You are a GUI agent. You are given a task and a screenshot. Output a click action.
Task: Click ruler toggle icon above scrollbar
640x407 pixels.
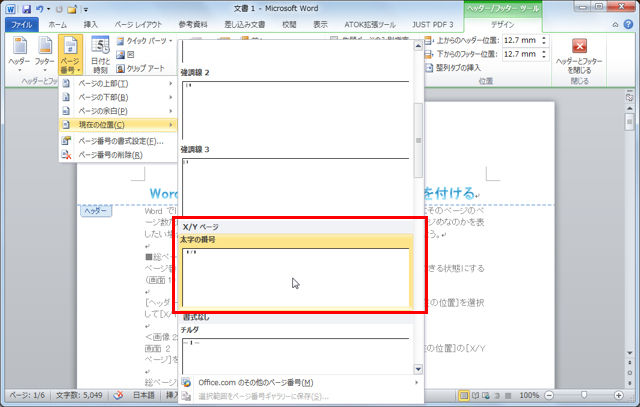[630, 97]
